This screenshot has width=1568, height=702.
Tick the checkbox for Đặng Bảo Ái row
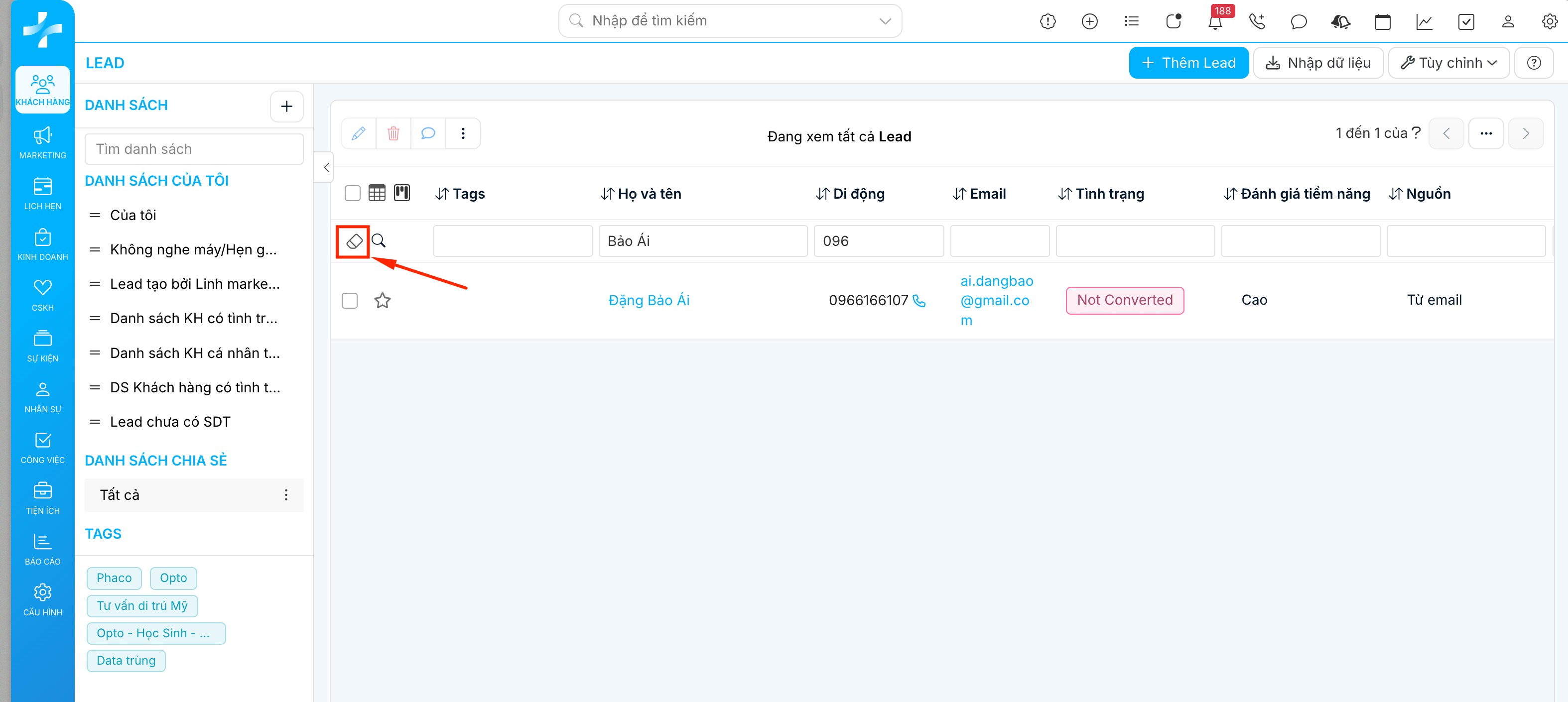349,301
